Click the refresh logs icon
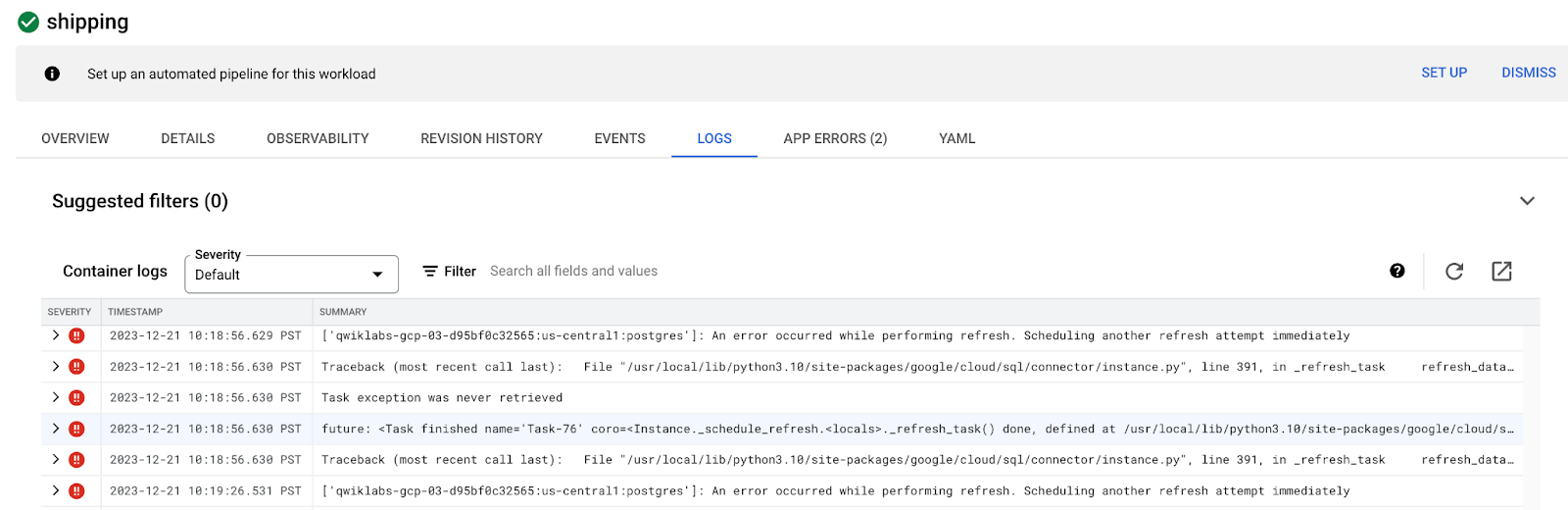 click(1453, 272)
